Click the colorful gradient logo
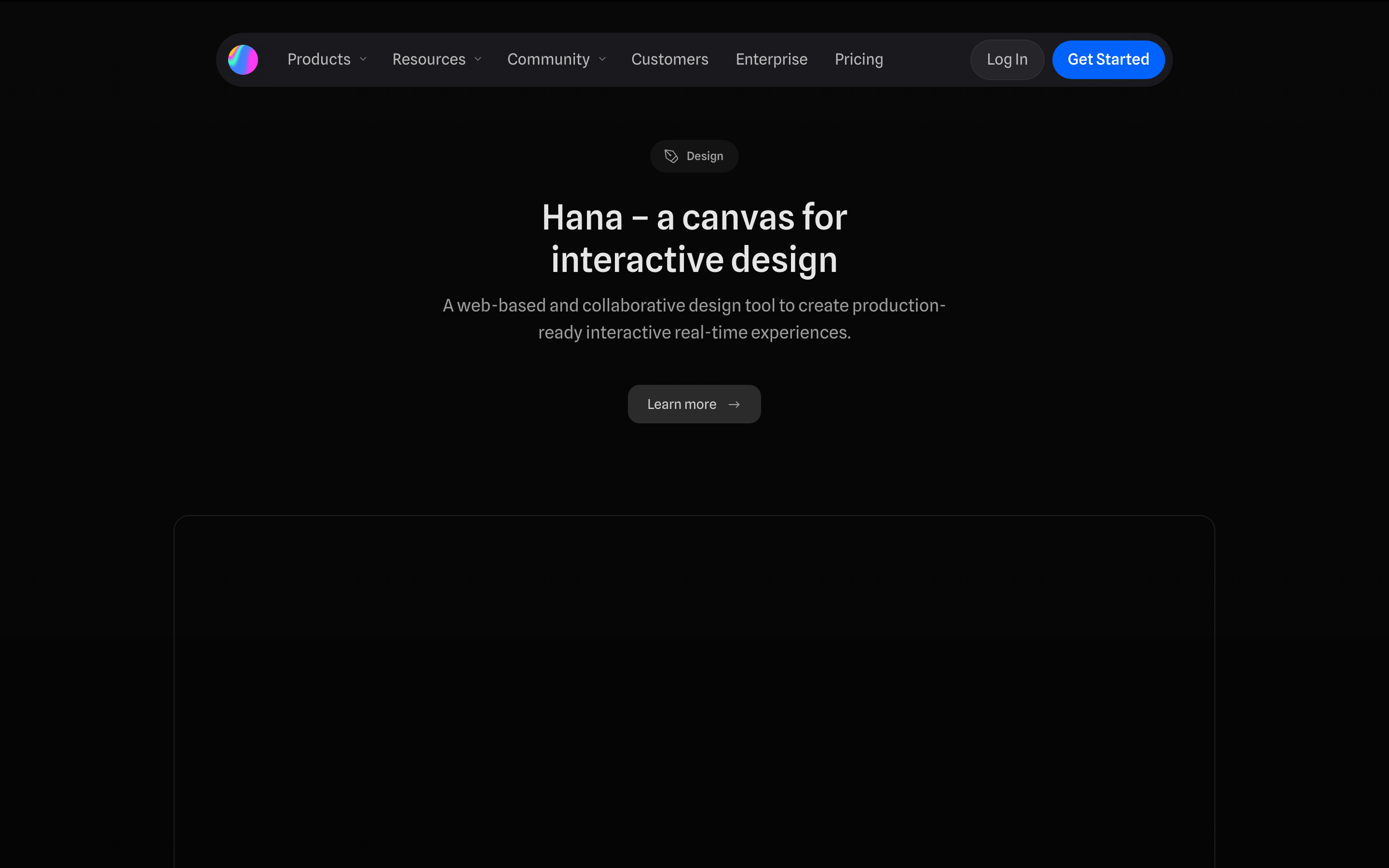1389x868 pixels. pyautogui.click(x=243, y=60)
